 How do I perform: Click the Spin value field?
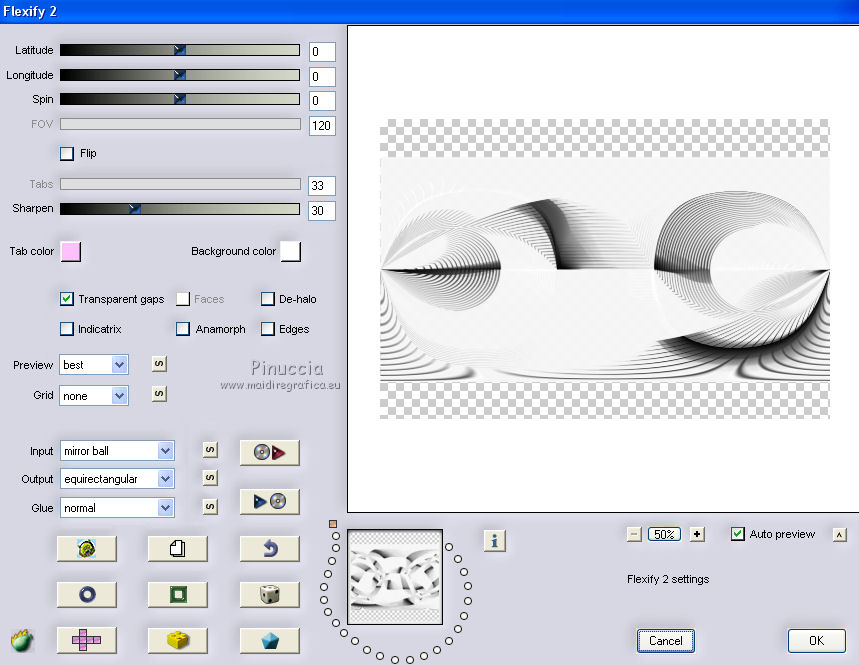click(322, 101)
